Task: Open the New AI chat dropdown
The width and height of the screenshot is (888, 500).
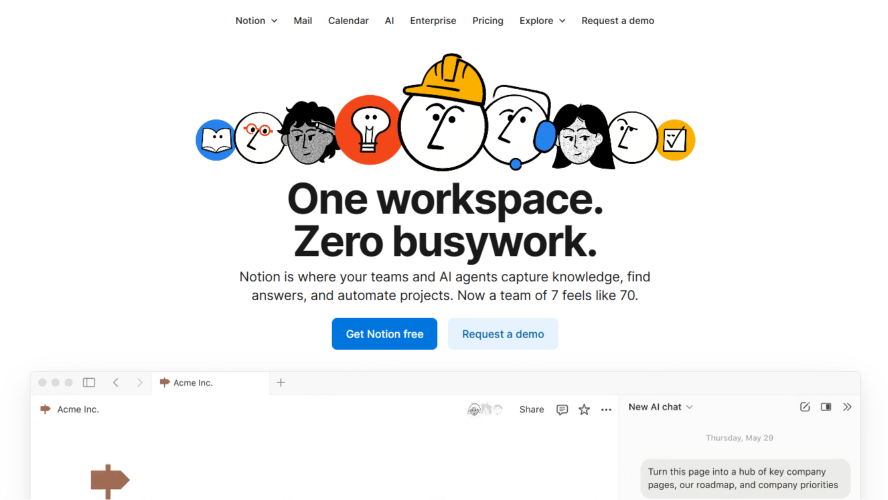Action: point(660,407)
